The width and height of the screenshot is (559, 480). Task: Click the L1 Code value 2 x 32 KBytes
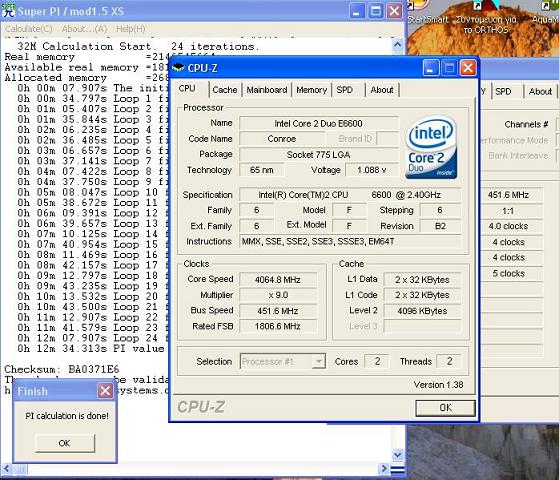click(422, 295)
